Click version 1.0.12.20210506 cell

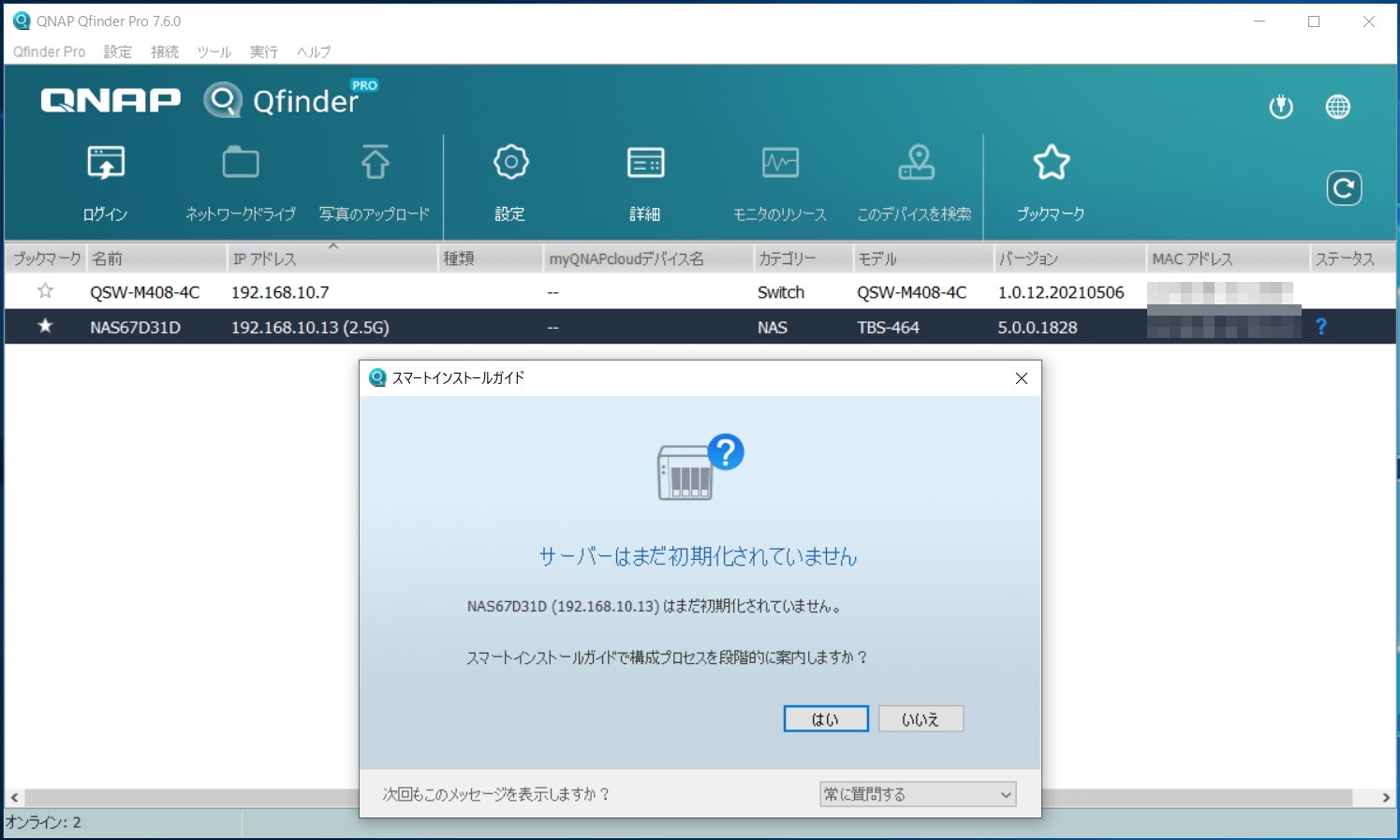click(1061, 292)
